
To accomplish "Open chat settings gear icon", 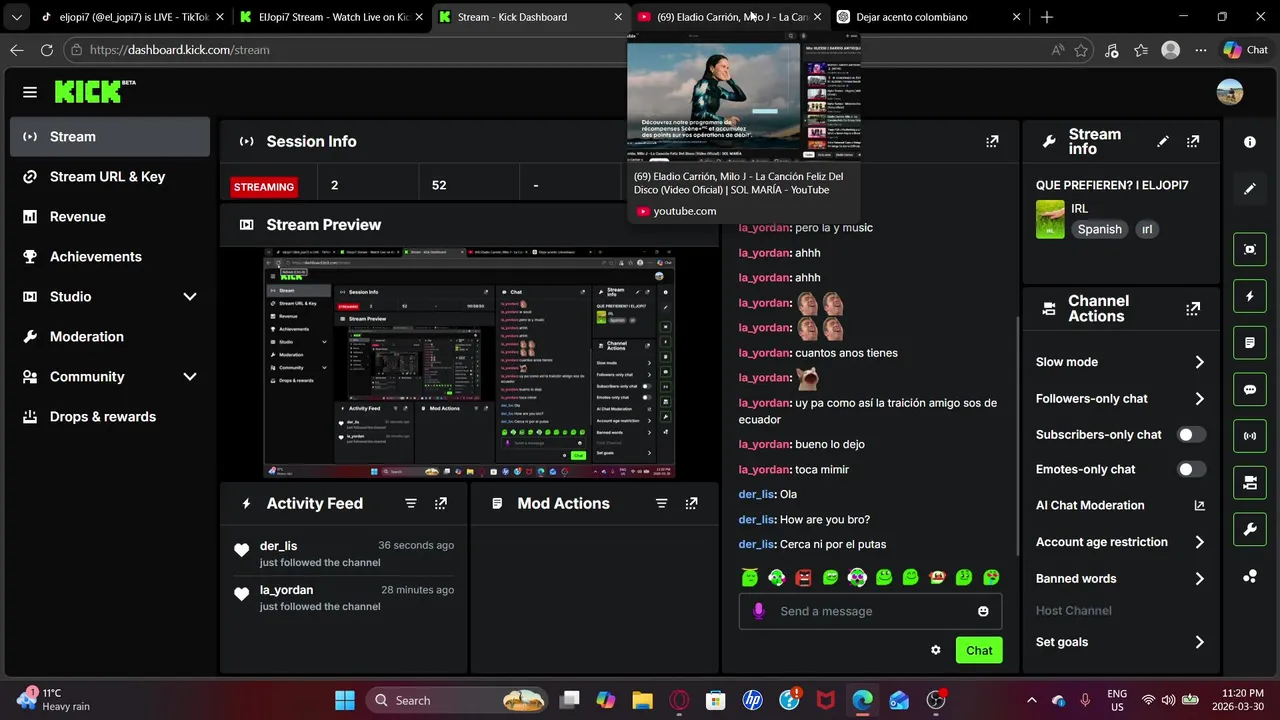I will [936, 650].
